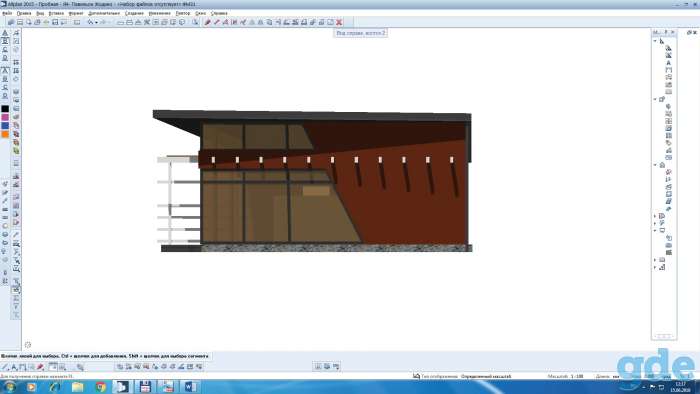
Task: Open the Изменение menu
Action: (159, 13)
